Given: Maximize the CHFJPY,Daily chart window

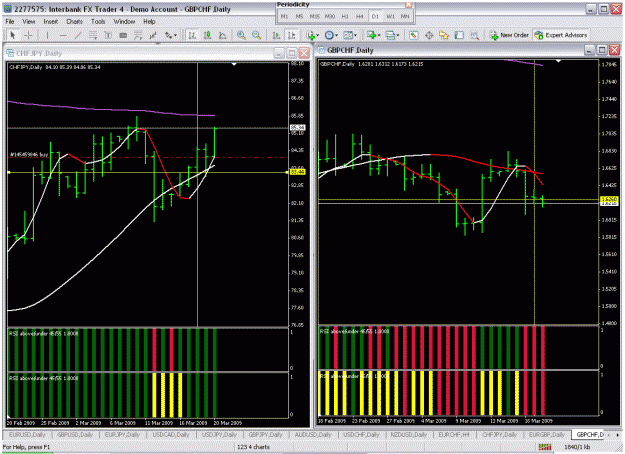Looking at the screenshot, I should click(x=292, y=53).
